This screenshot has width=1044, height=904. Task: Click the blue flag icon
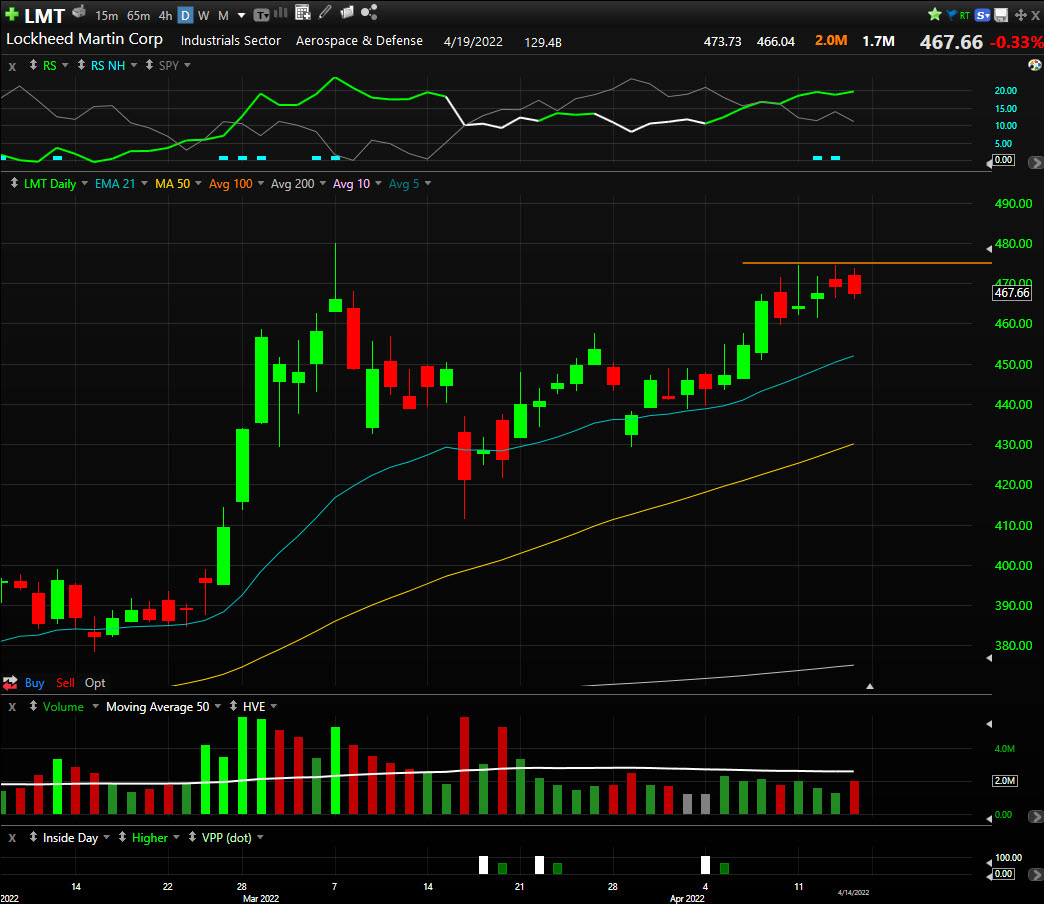pos(951,14)
